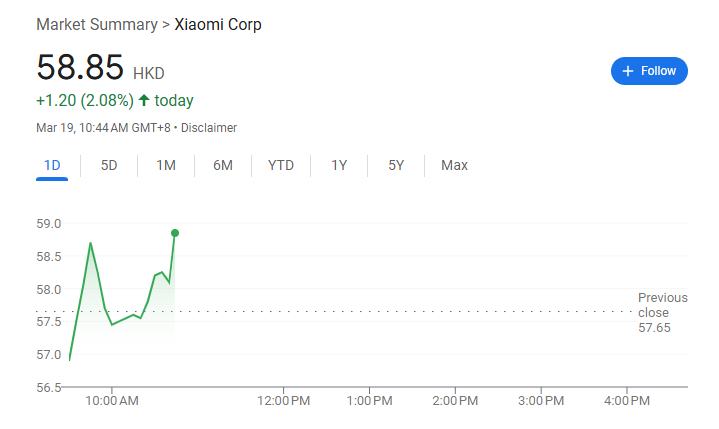719x429 pixels.
Task: Click the green up arrow icon
Action: pos(144,100)
